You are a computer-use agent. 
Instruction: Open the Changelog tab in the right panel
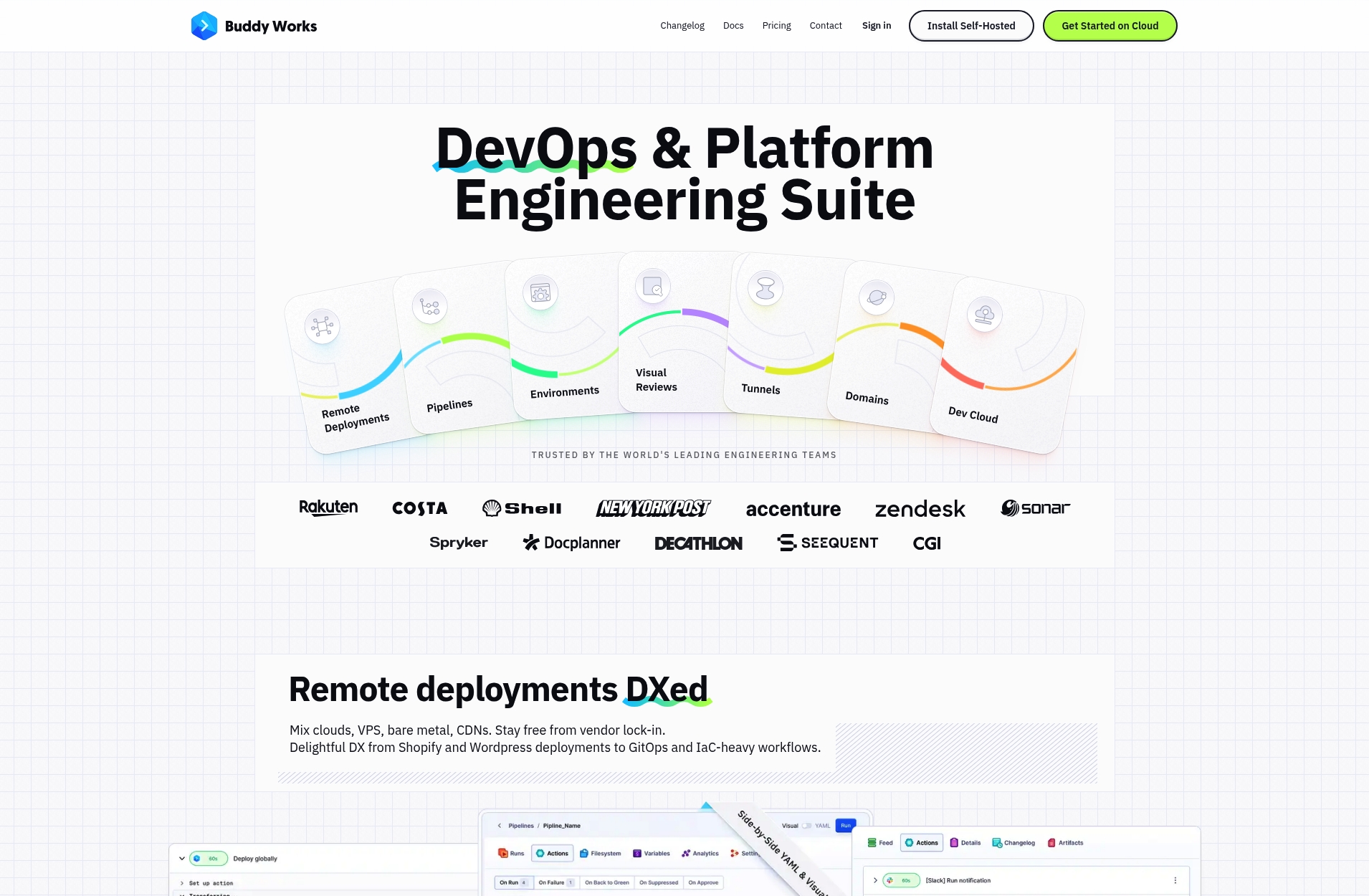(x=1013, y=843)
